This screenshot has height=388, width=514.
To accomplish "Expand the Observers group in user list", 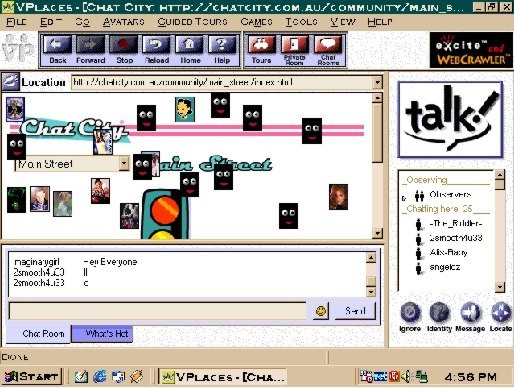I will pyautogui.click(x=404, y=198).
